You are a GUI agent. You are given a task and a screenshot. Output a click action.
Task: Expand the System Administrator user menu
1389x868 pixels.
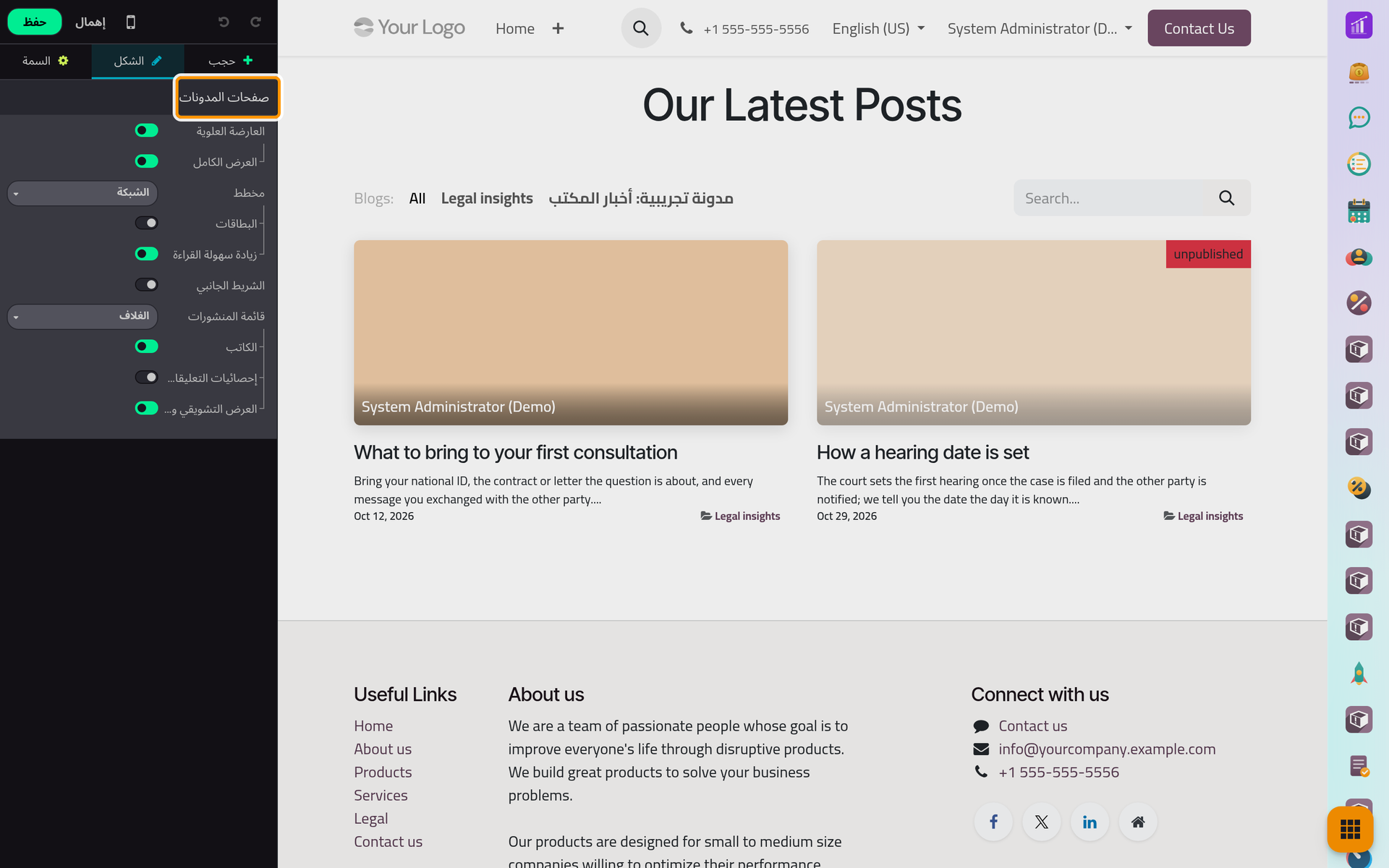click(x=1040, y=29)
